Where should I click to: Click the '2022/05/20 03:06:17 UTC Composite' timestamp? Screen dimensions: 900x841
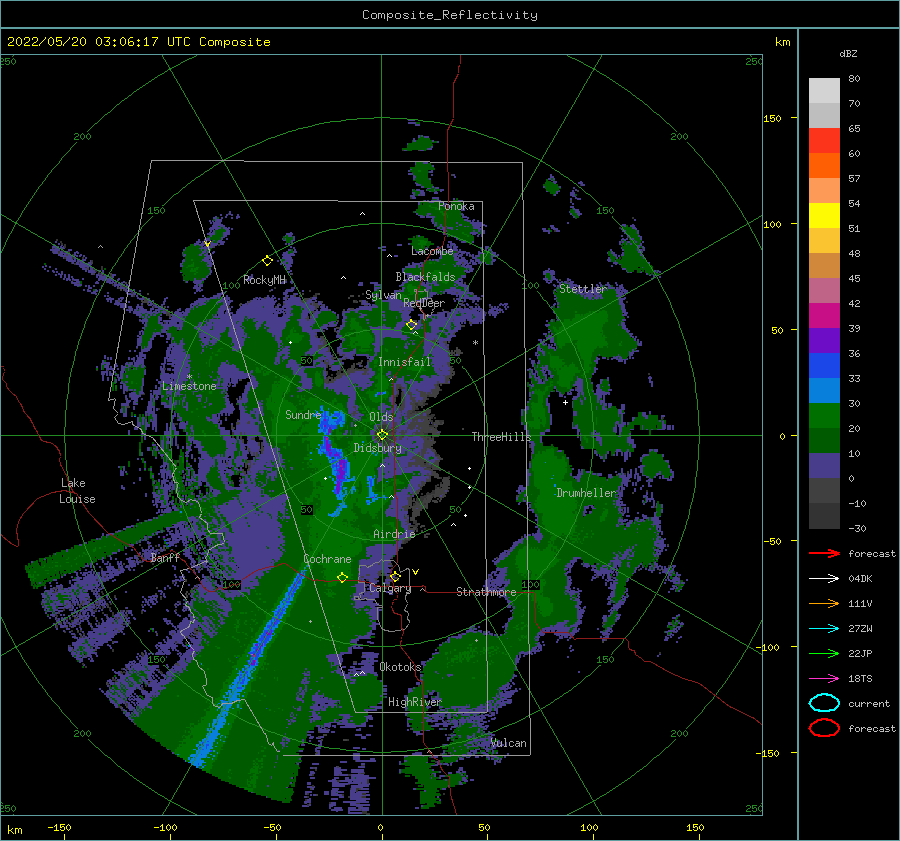[x=138, y=42]
